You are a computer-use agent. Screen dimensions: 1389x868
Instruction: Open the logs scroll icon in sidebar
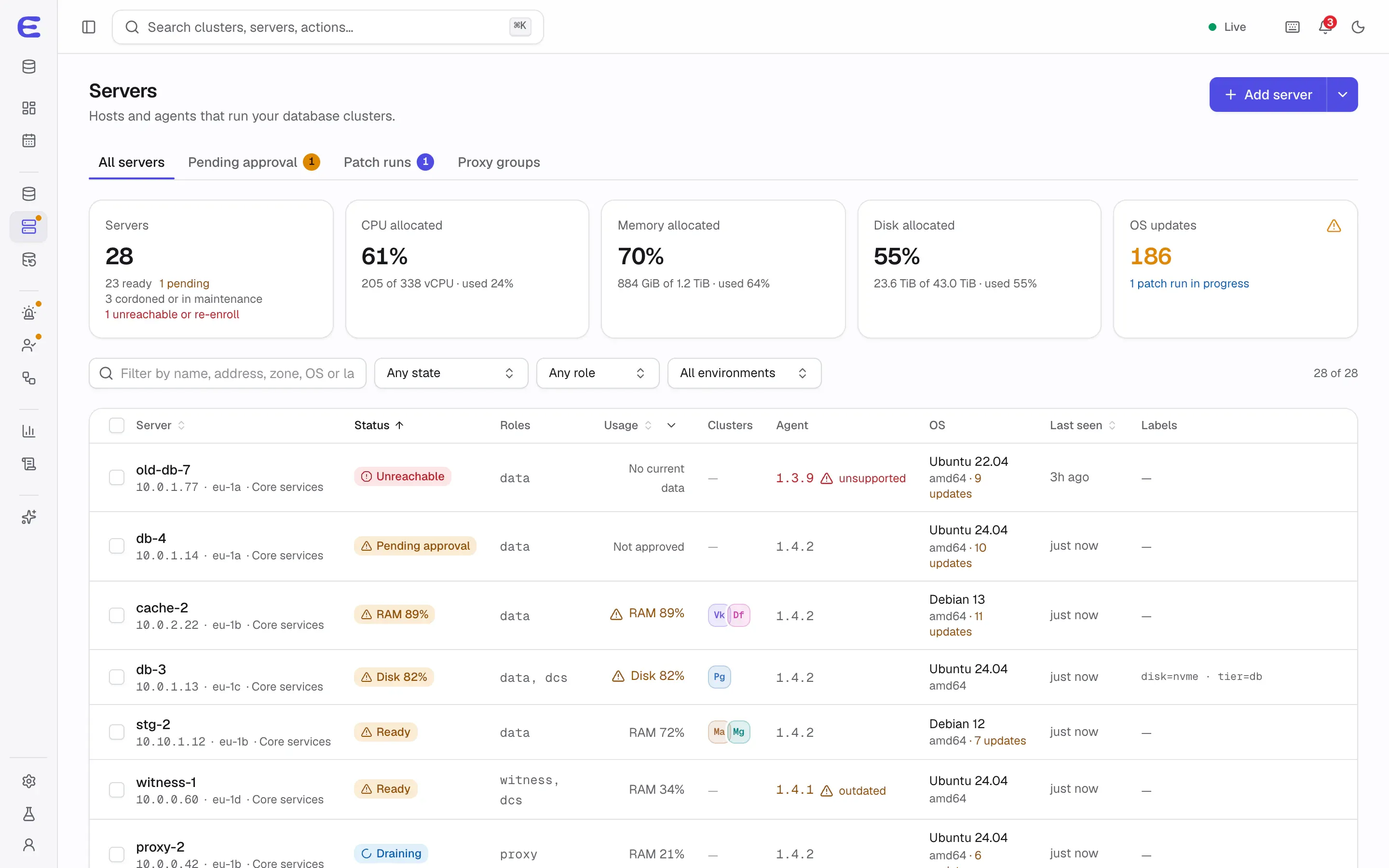pos(29,464)
